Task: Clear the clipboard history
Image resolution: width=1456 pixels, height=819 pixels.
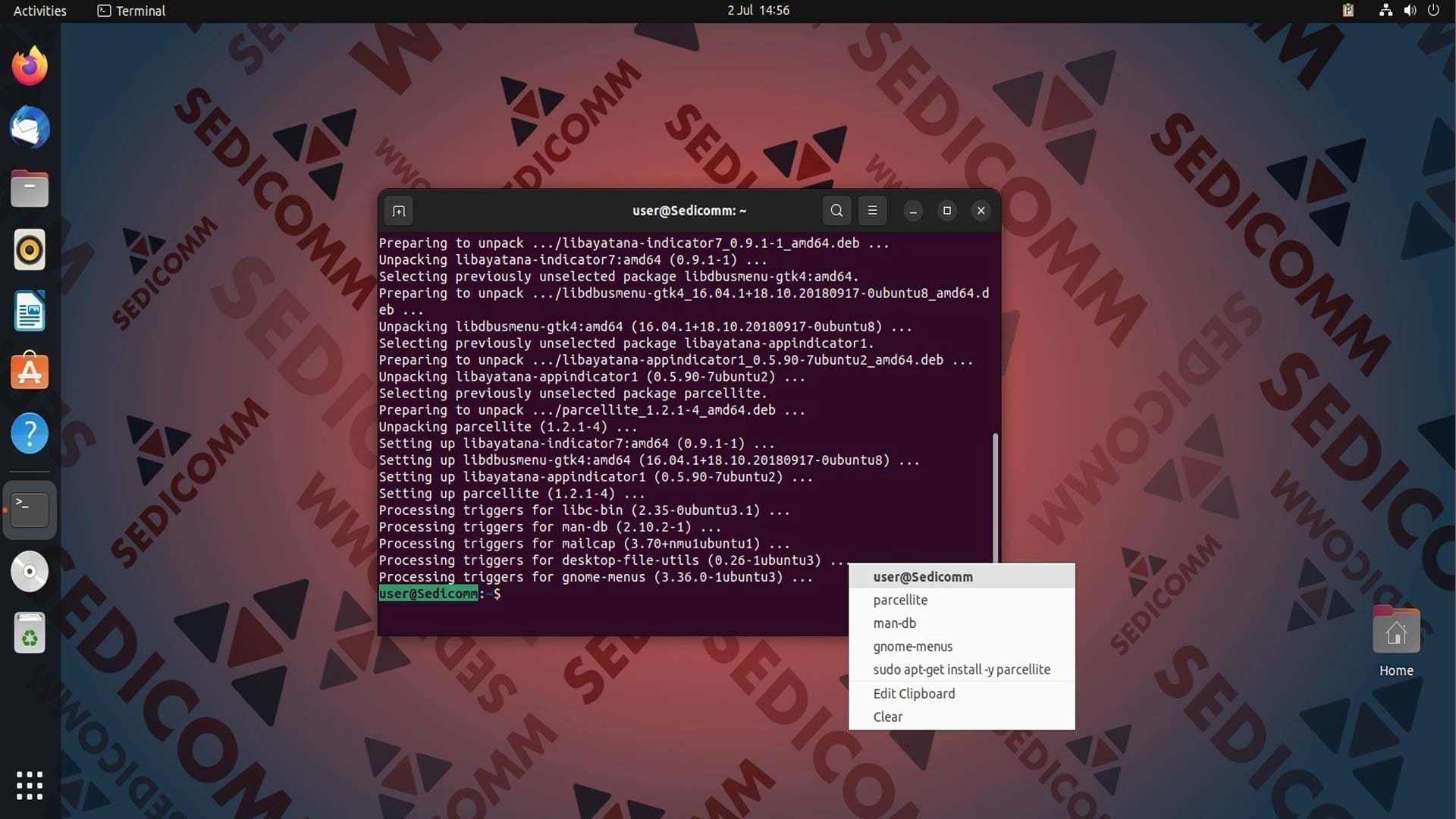Action: click(962, 717)
